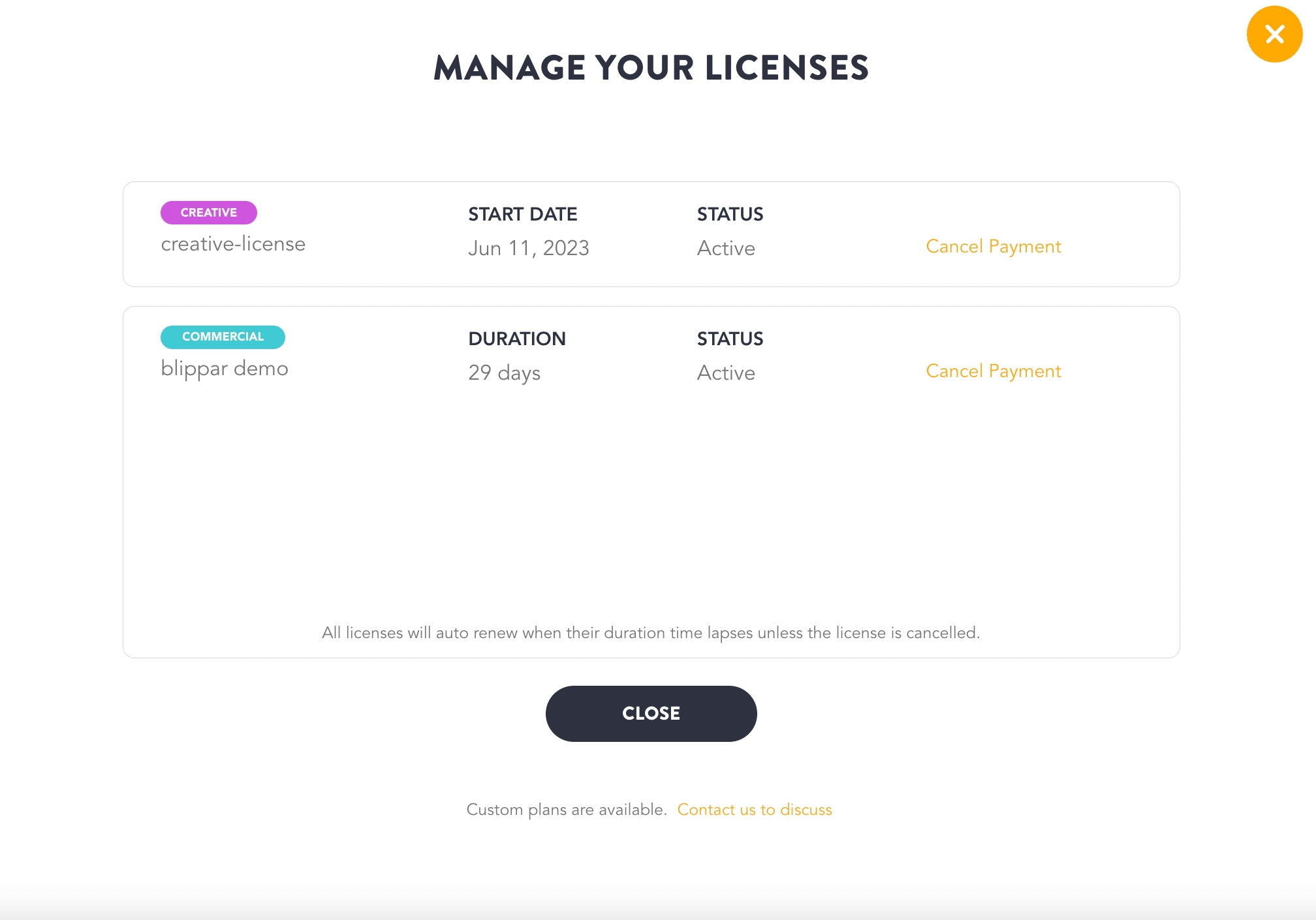Click the DURATION column heading
This screenshot has width=1316, height=920.
[x=516, y=339]
